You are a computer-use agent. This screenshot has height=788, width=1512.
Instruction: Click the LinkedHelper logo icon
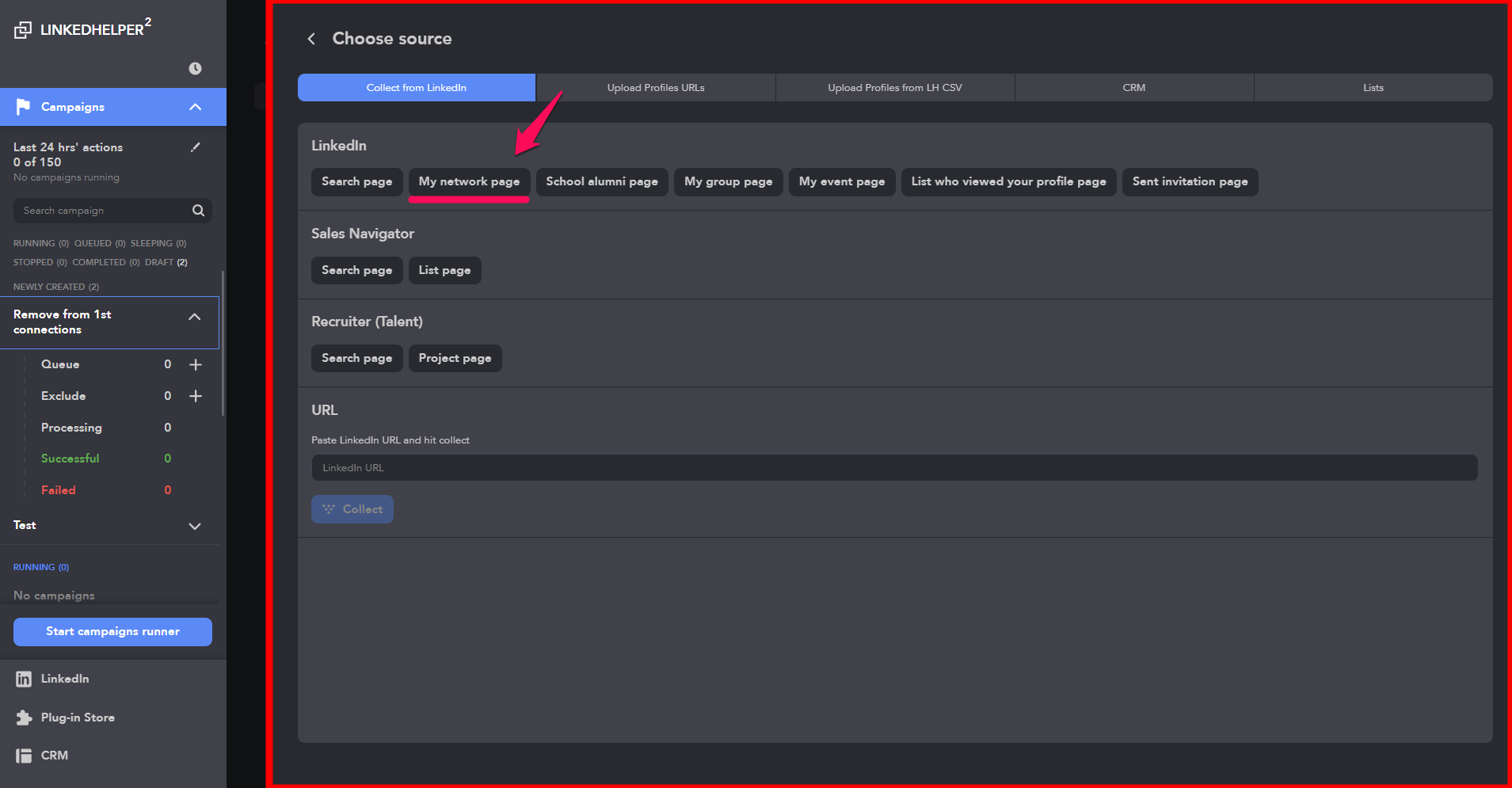[23, 30]
